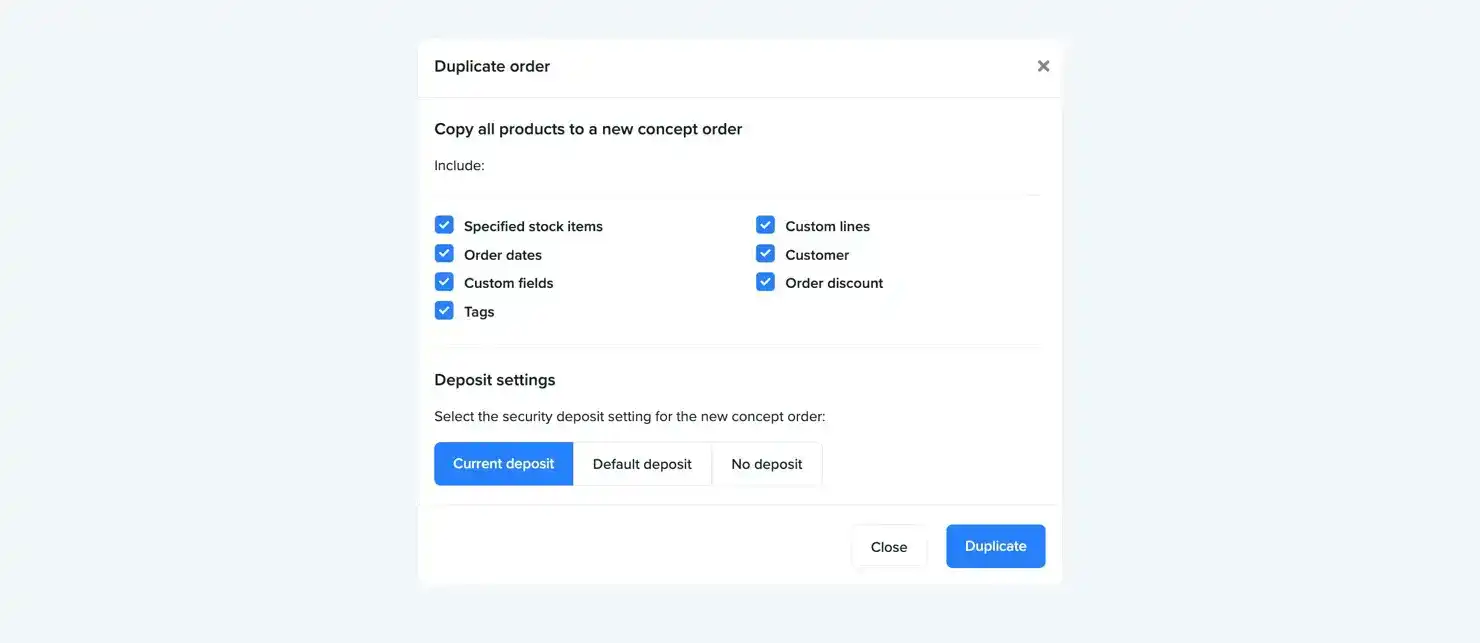The height and width of the screenshot is (643, 1480).
Task: Disable Custom lines inclusion
Action: tap(765, 224)
